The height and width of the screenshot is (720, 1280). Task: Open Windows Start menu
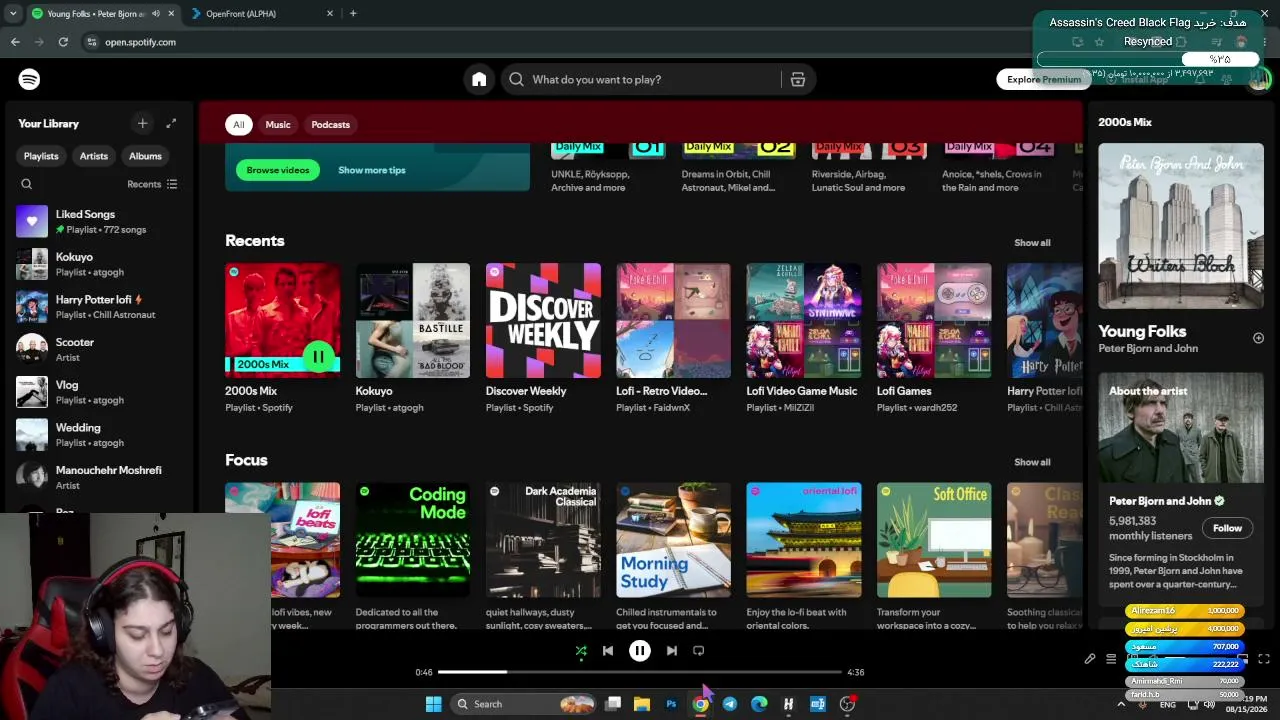tap(433, 704)
